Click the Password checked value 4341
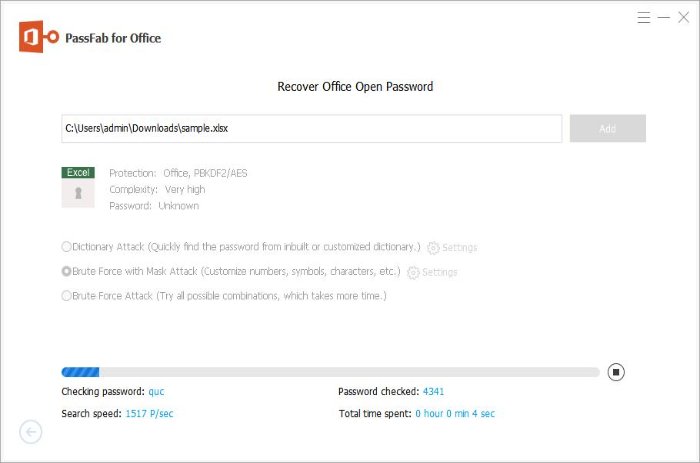 pos(433,392)
